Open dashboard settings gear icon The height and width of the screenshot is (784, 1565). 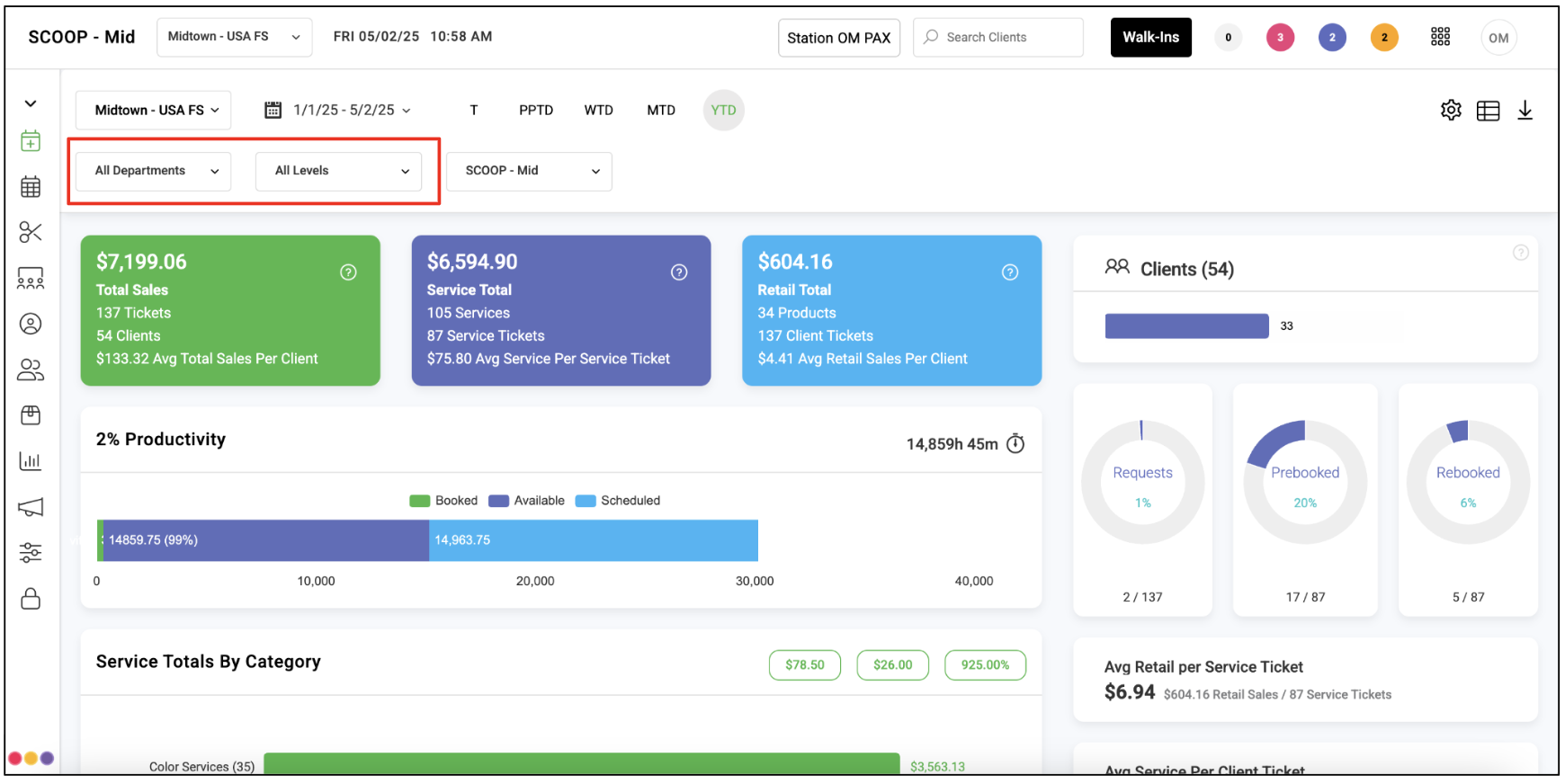(1451, 111)
